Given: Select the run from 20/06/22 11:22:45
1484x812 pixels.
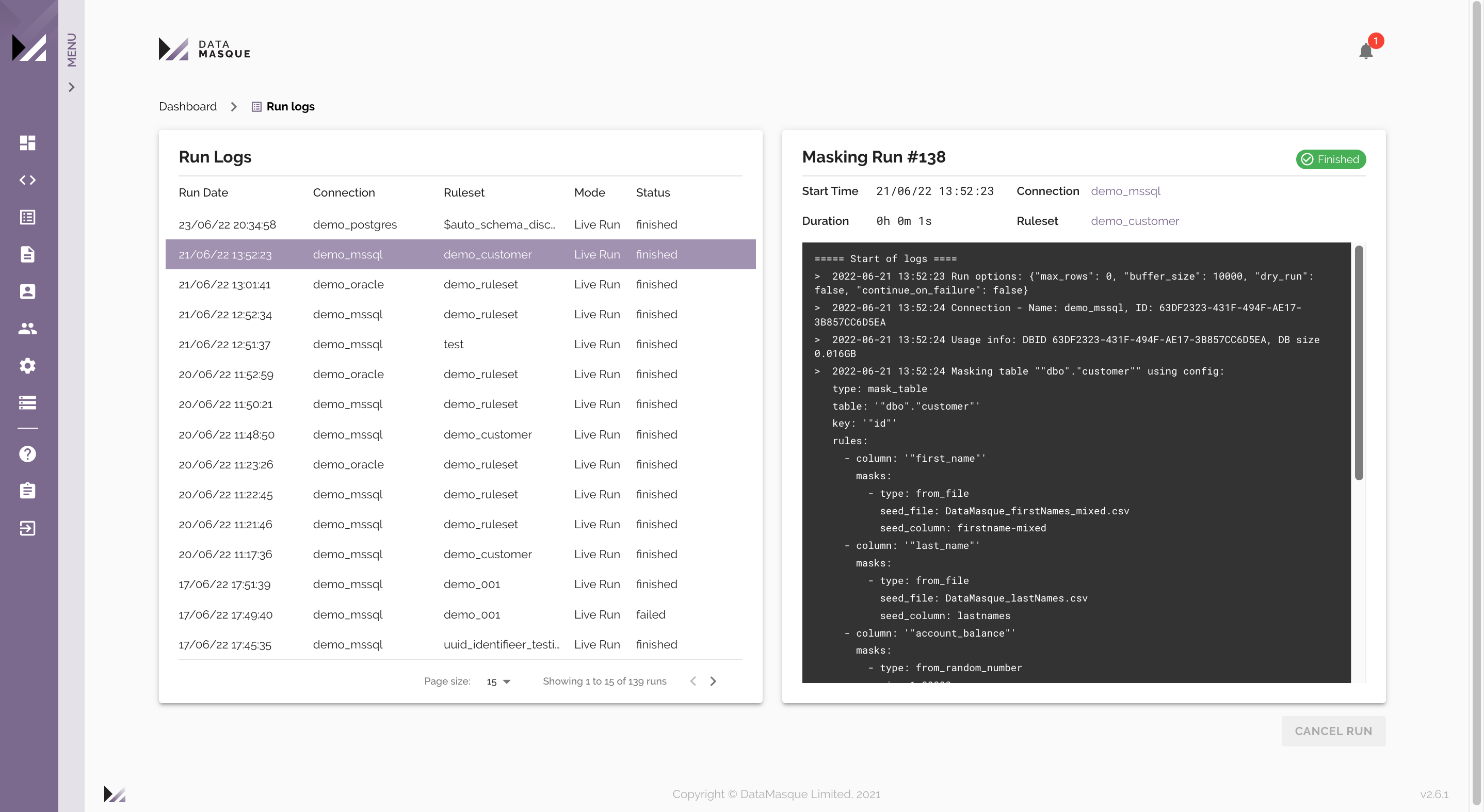Looking at the screenshot, I should click(x=460, y=494).
